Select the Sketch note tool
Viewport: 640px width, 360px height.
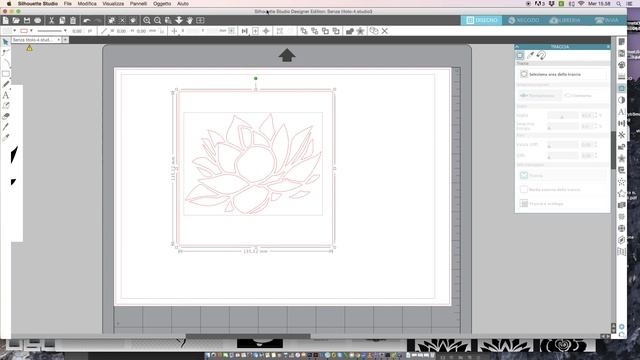[5, 106]
